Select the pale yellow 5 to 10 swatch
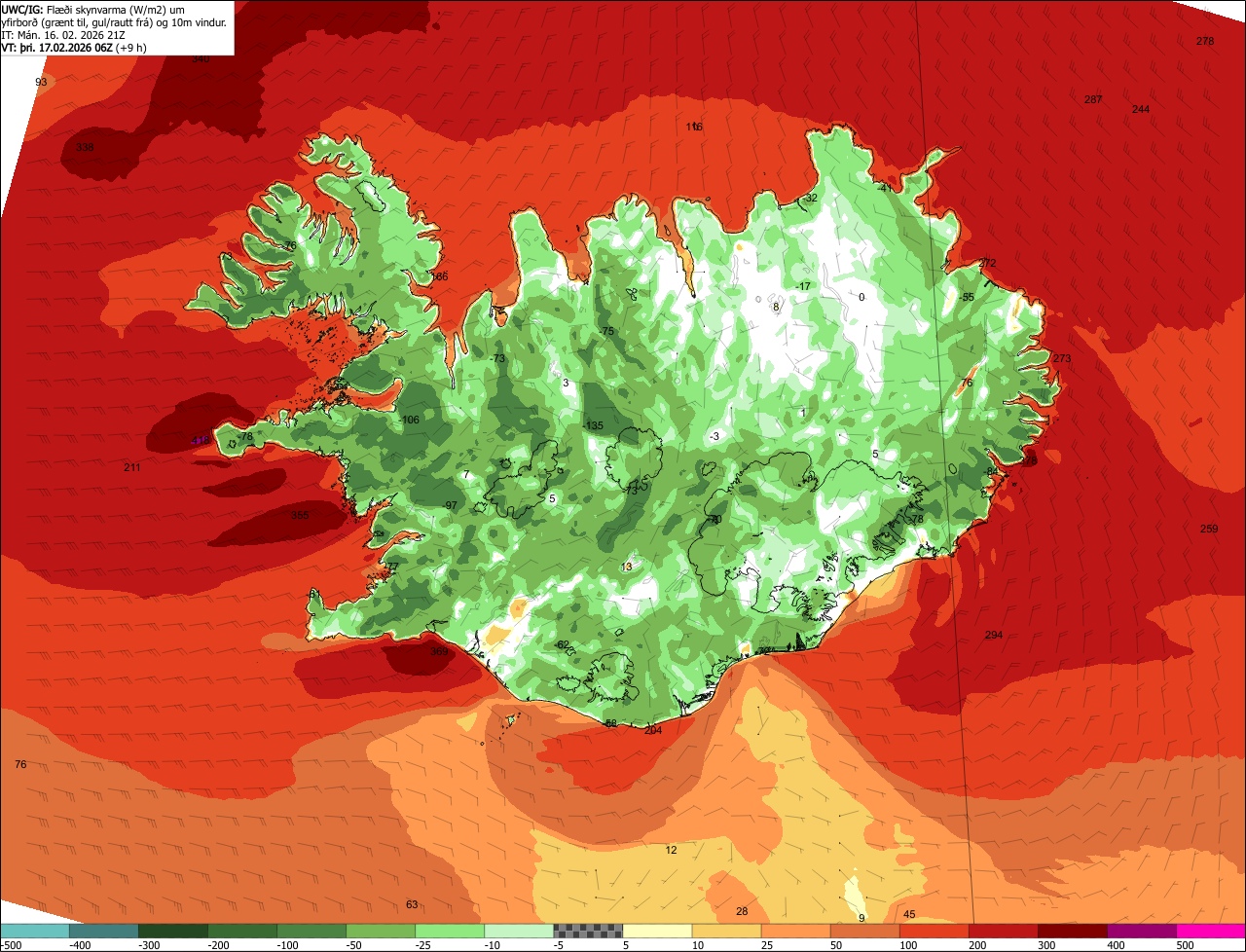 click(x=656, y=931)
